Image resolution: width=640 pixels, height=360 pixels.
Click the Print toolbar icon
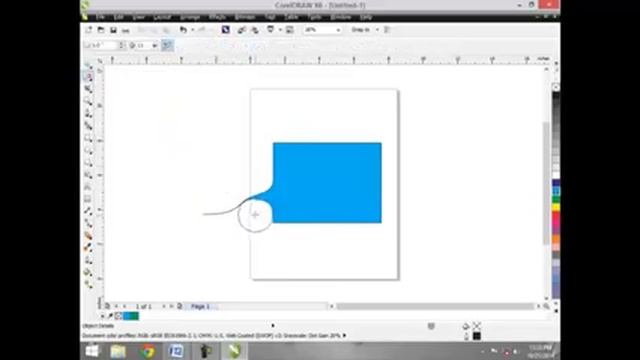[x=126, y=30]
